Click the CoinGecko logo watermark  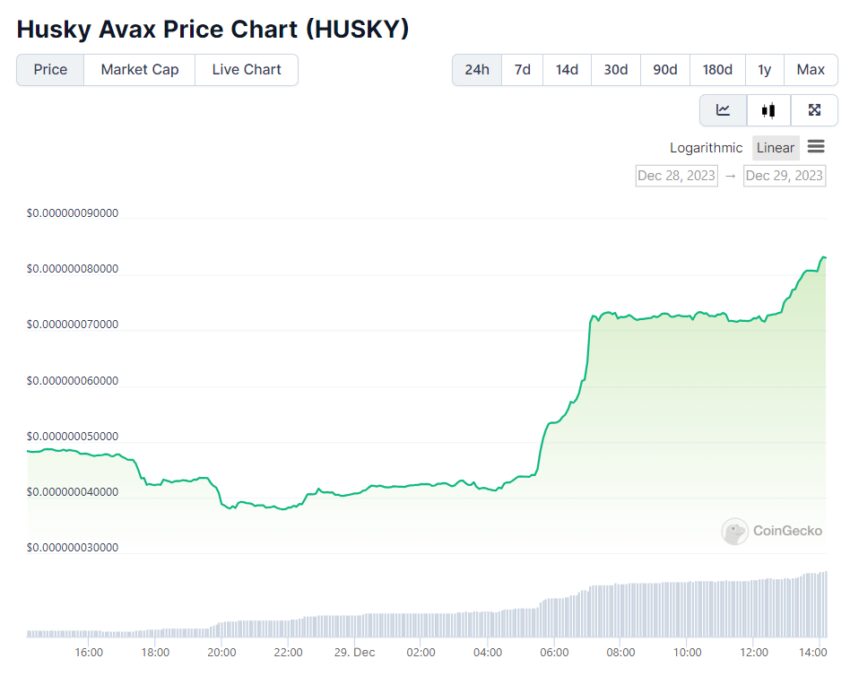[x=772, y=531]
